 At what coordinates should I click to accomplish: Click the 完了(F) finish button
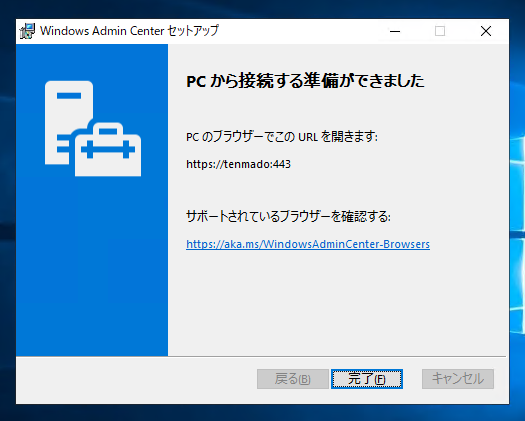pyautogui.click(x=367, y=379)
